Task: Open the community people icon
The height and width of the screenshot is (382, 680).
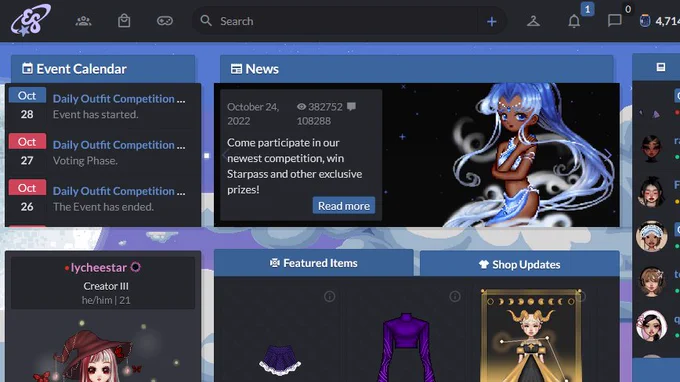Action: [83, 21]
